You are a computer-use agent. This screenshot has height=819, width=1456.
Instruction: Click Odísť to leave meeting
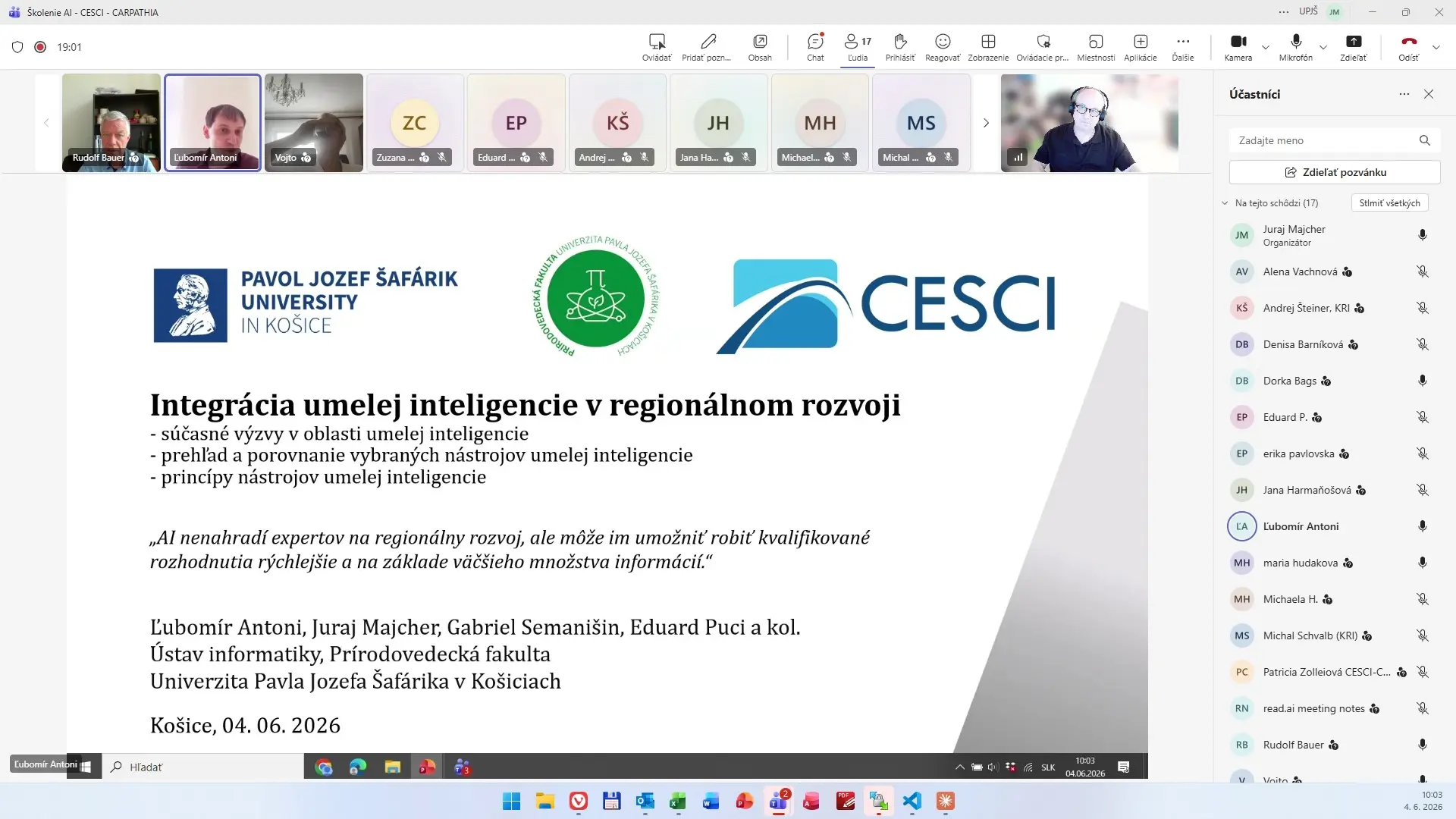(x=1409, y=47)
